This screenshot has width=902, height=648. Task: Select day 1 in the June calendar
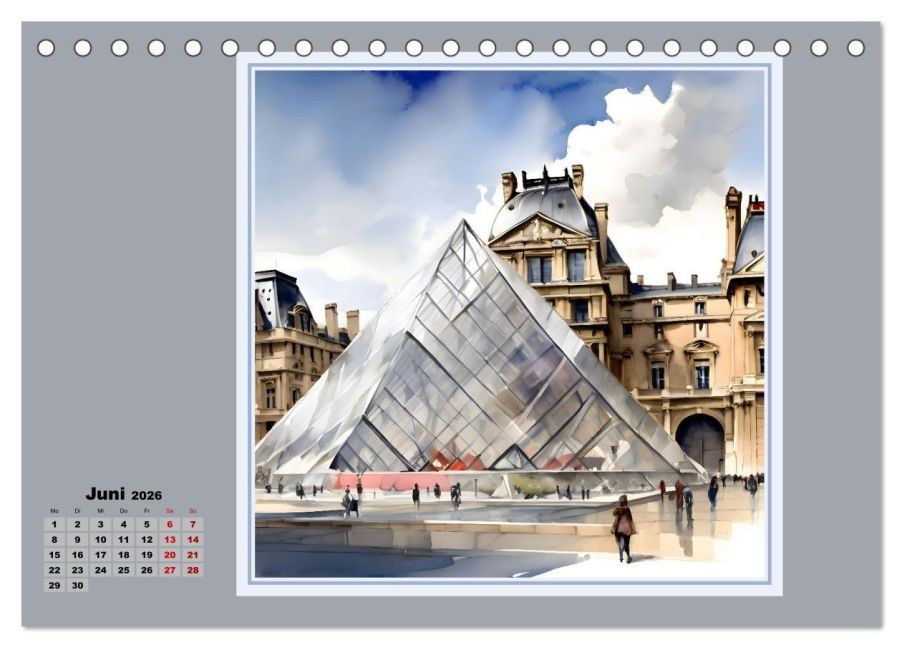pos(55,524)
